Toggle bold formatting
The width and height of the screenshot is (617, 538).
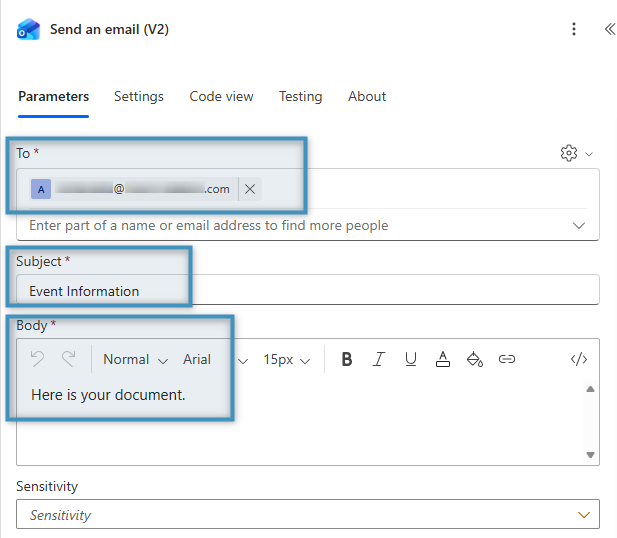point(347,359)
